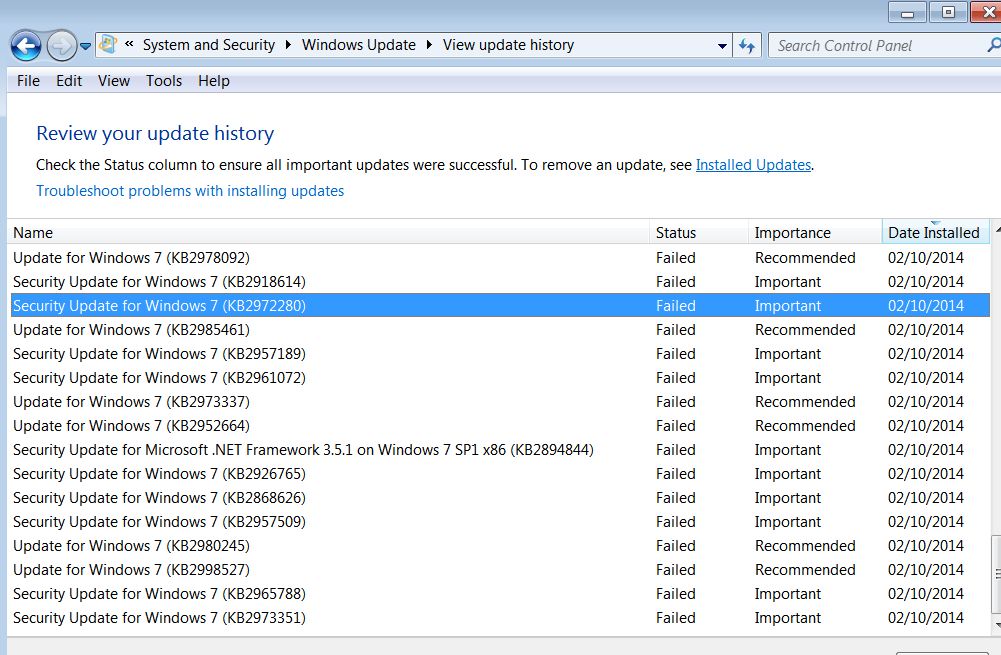Click the Control Panel icon in address bar
Screen dimensions: 1001x655
107,45
